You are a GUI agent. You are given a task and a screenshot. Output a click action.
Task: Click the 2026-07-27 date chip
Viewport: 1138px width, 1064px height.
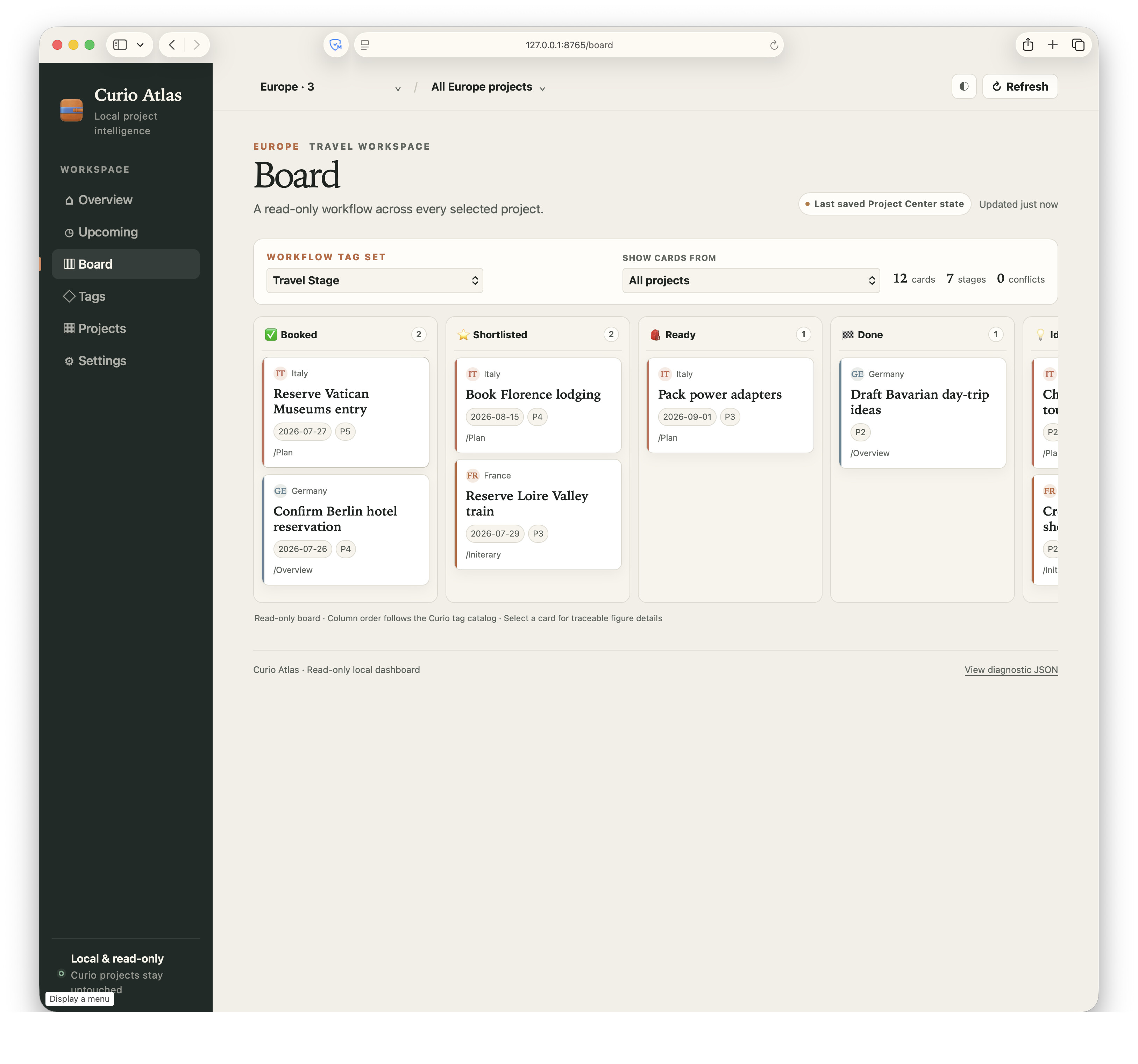point(302,432)
